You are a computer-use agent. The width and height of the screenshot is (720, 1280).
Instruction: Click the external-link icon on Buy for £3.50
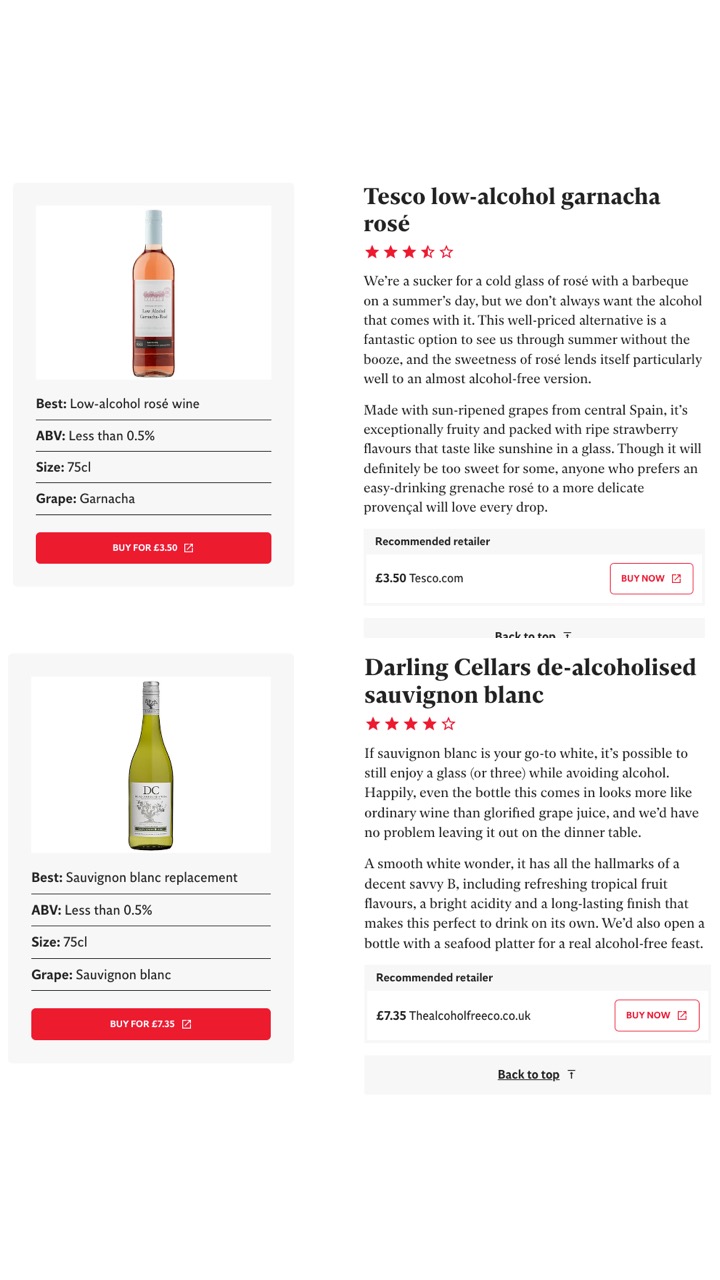189,548
